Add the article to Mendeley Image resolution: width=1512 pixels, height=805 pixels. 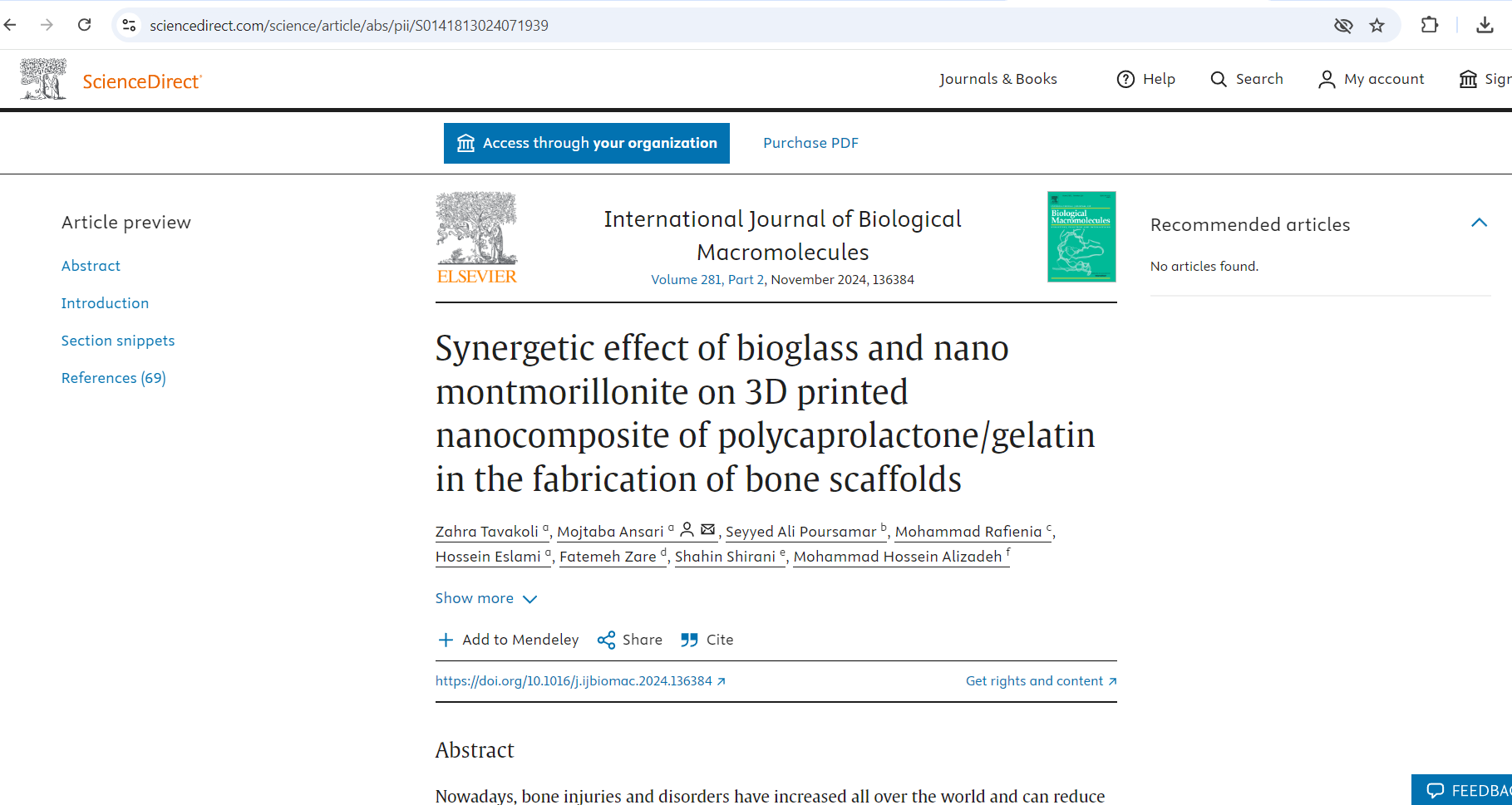(508, 640)
